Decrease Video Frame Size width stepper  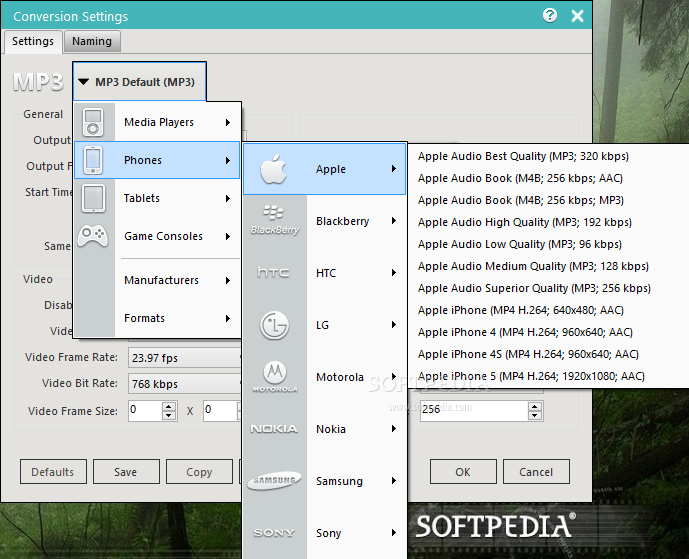[169, 415]
